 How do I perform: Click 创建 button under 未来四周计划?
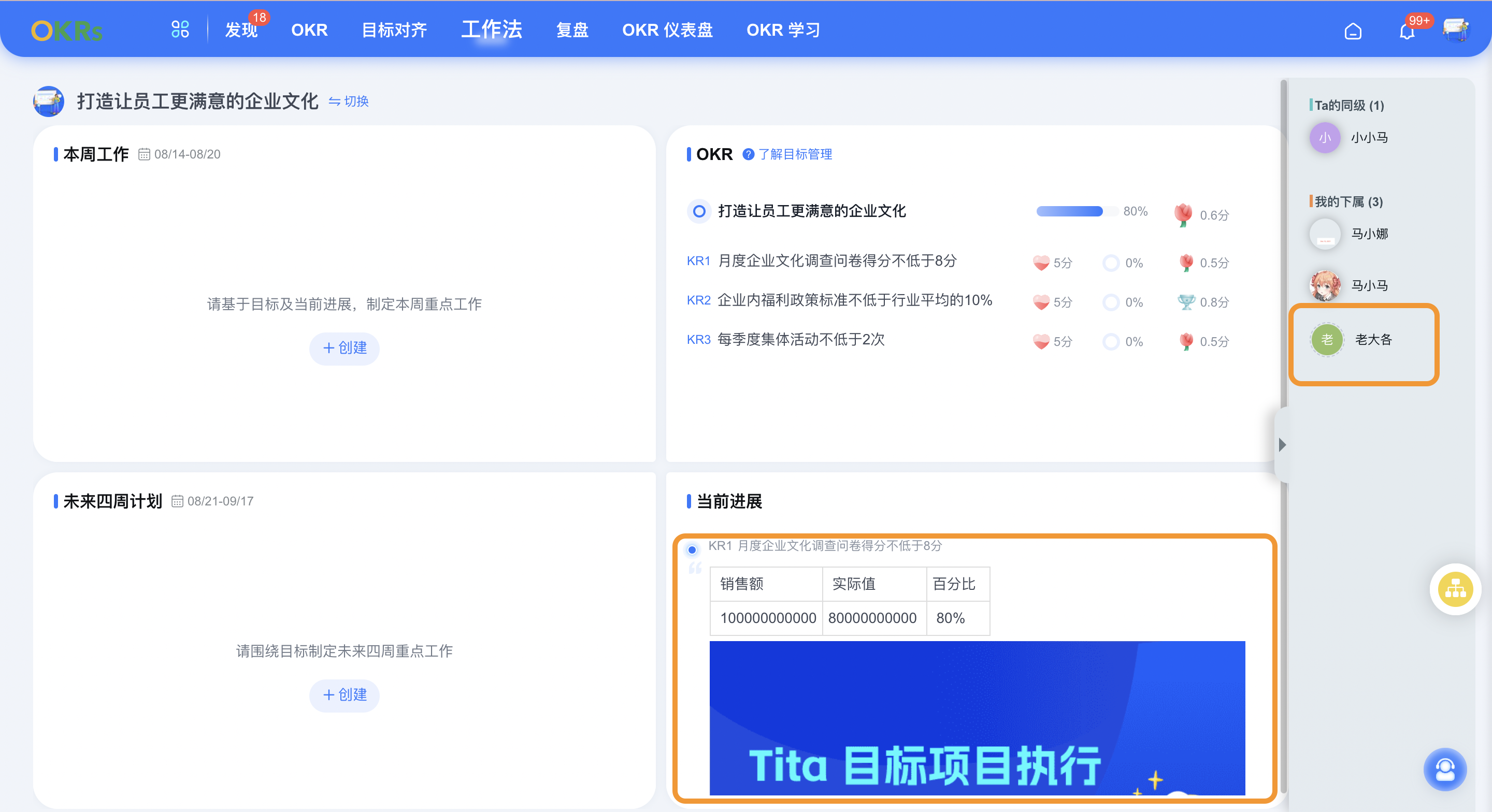345,695
